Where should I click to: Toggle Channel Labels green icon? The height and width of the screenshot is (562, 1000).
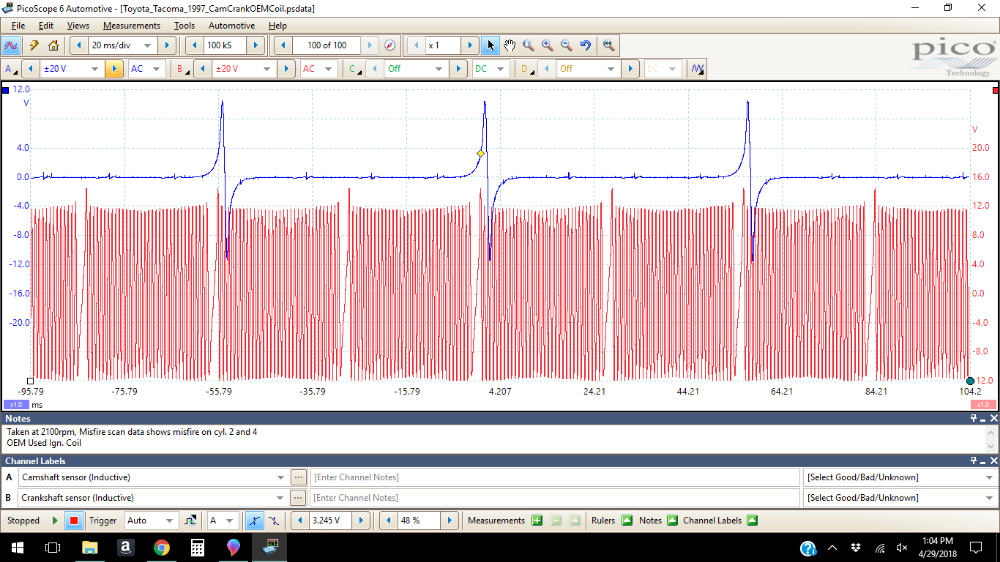753,521
